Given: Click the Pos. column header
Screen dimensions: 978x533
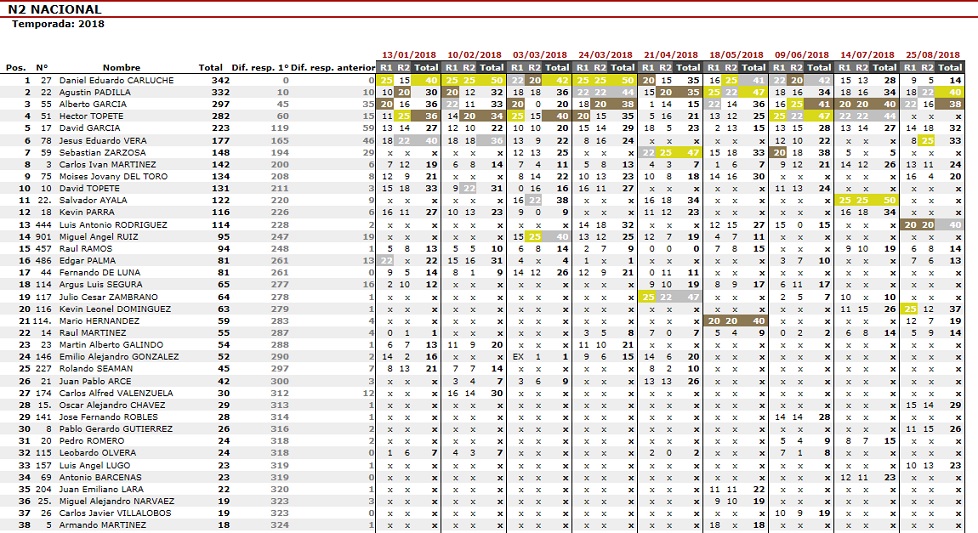Looking at the screenshot, I should [16, 68].
